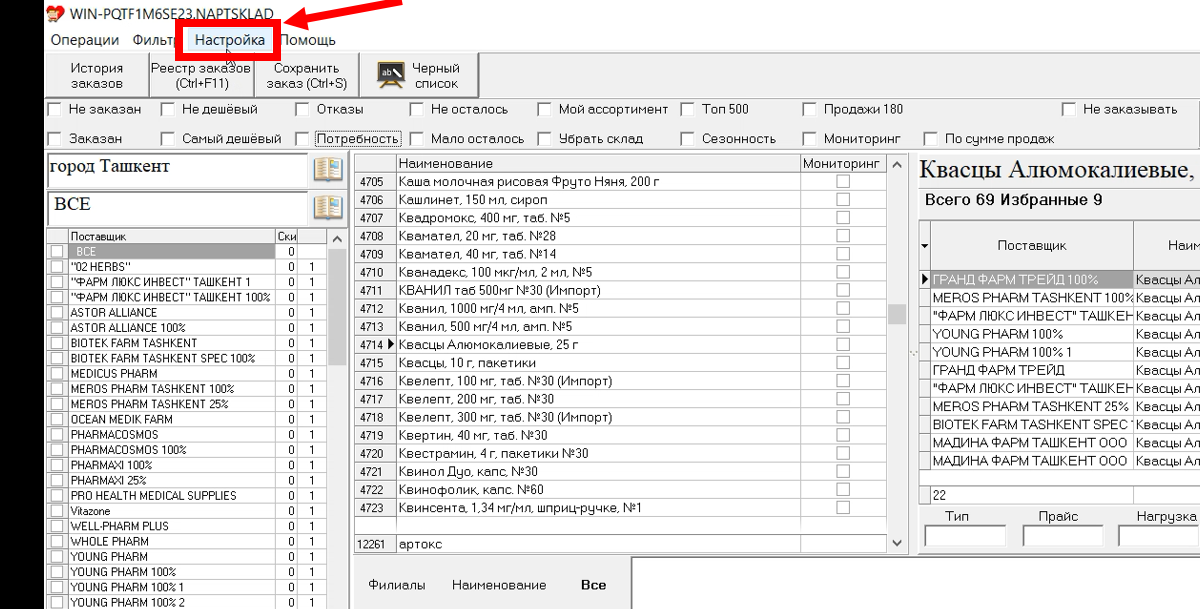Check the Отказы filter
The height and width of the screenshot is (609, 1200).
tap(301, 109)
